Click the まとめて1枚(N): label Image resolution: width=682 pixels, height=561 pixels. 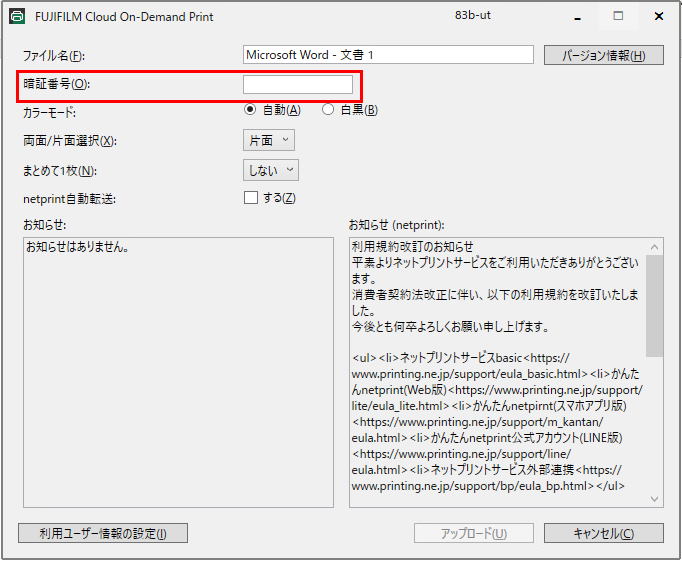(x=60, y=170)
